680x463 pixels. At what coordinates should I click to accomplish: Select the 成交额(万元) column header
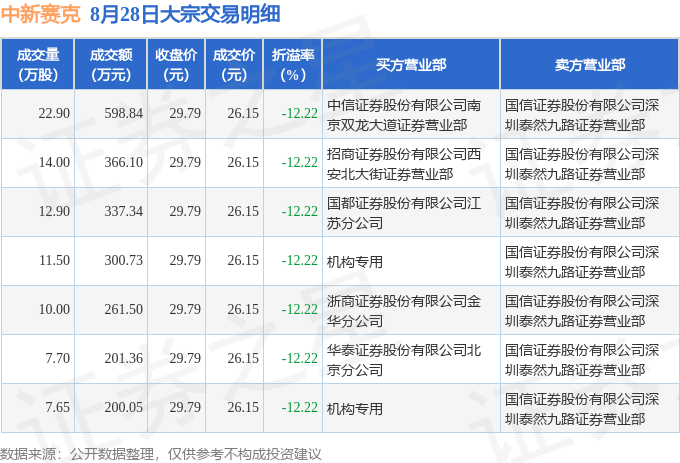point(111,65)
